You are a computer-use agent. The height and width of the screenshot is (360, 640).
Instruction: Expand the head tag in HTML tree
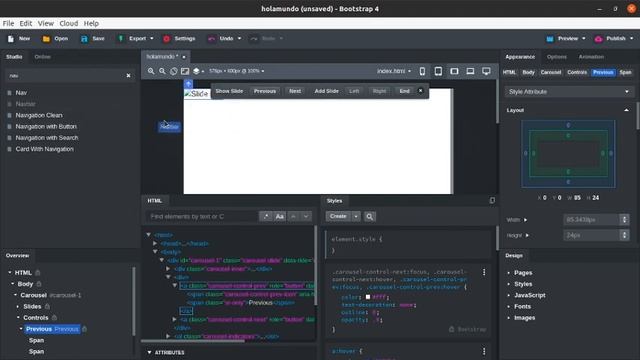point(156,243)
